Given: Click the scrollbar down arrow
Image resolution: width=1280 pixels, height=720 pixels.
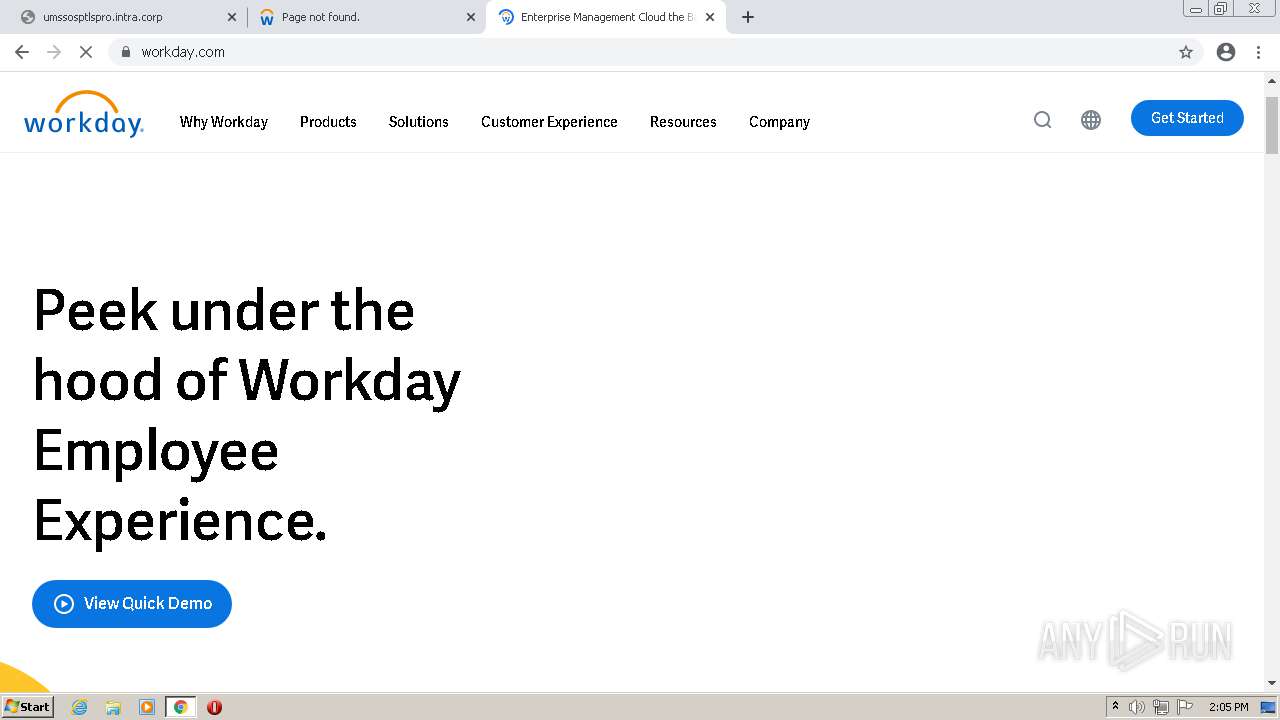Looking at the screenshot, I should [x=1272, y=683].
